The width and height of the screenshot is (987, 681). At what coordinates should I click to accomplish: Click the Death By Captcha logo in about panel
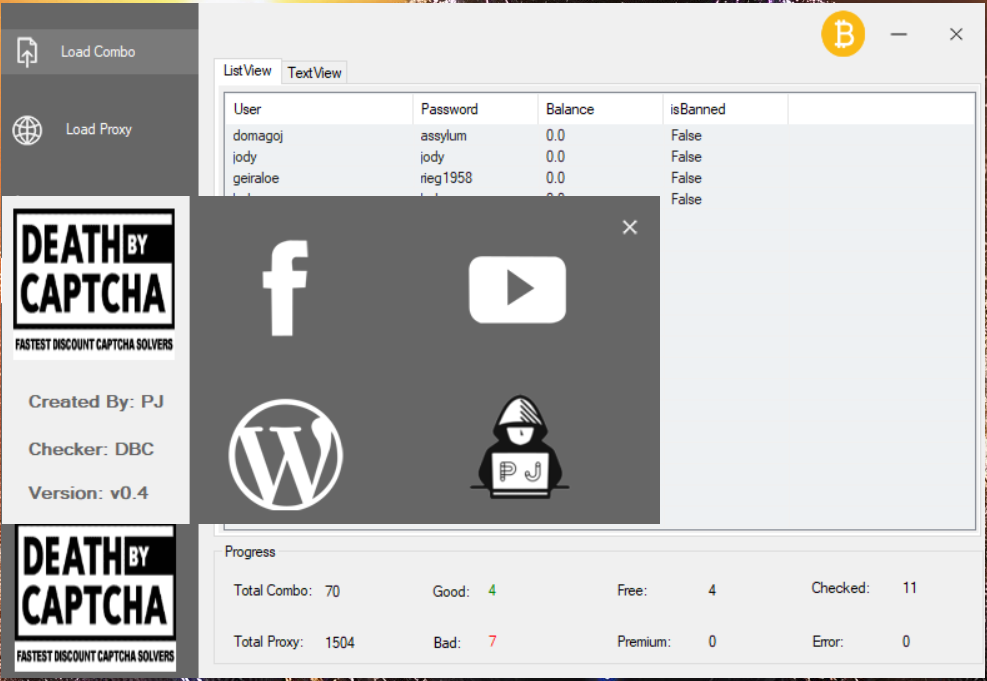(x=94, y=284)
